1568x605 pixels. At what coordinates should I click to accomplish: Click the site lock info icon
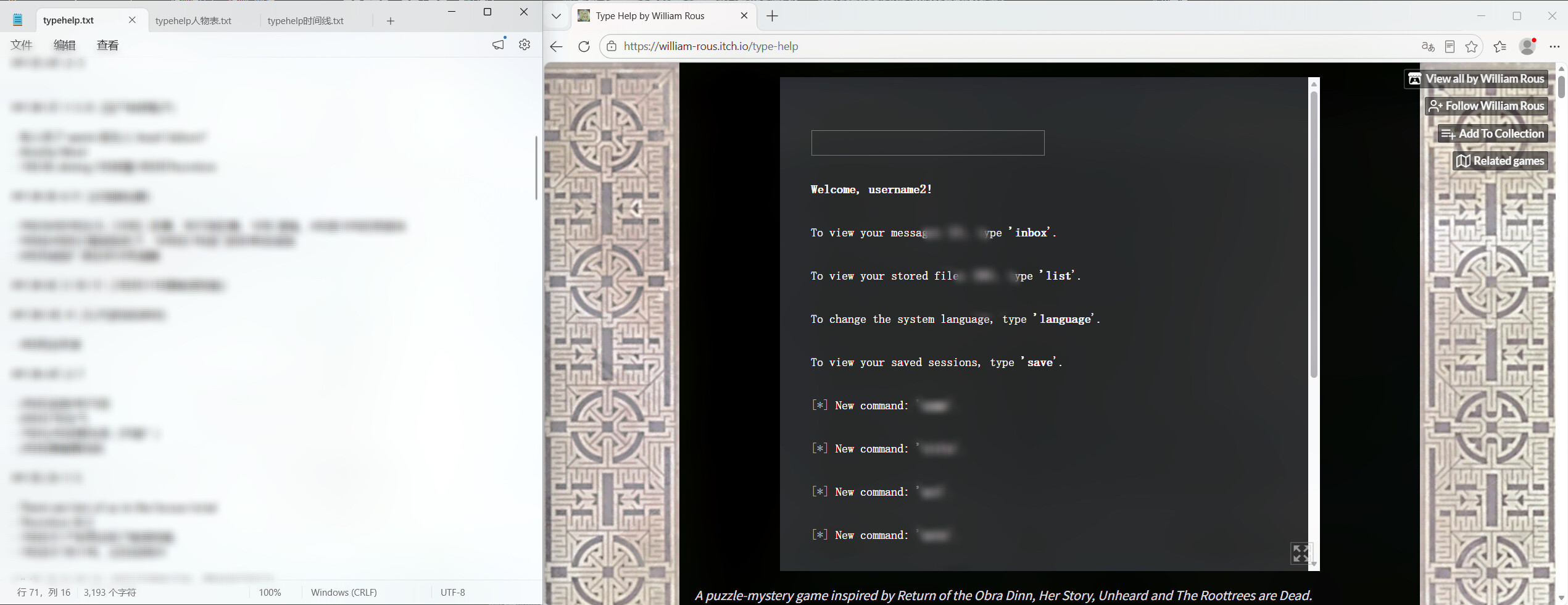[x=611, y=46]
